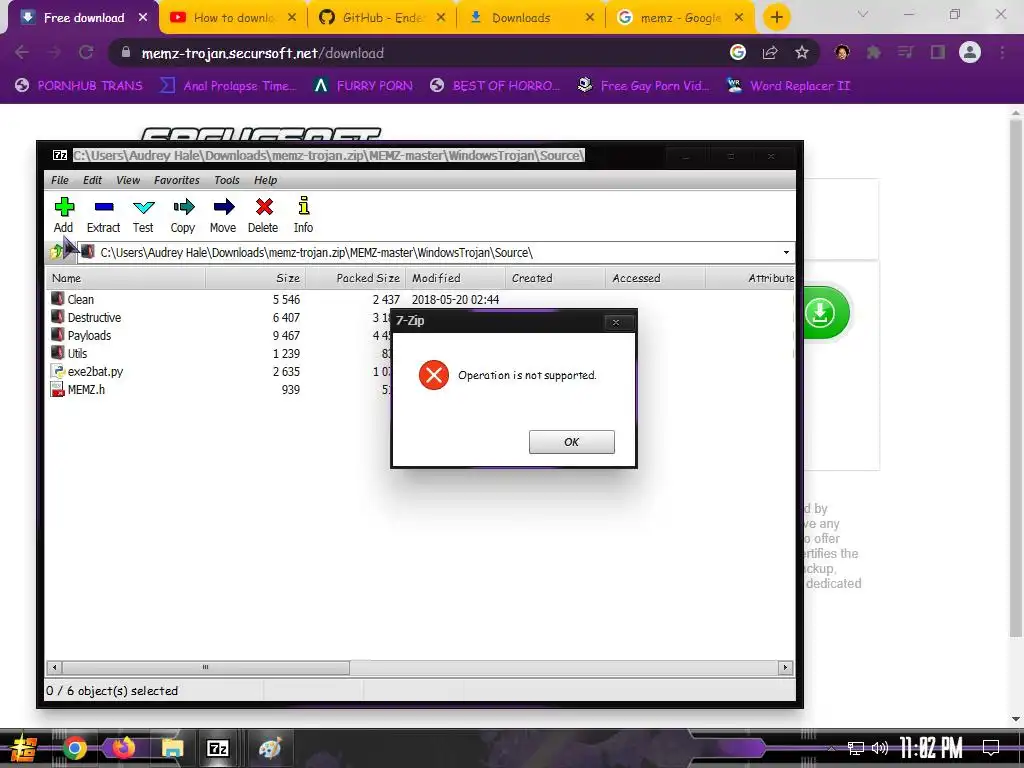Switch to the Free download tab
The width and height of the screenshot is (1024, 768).
84,18
